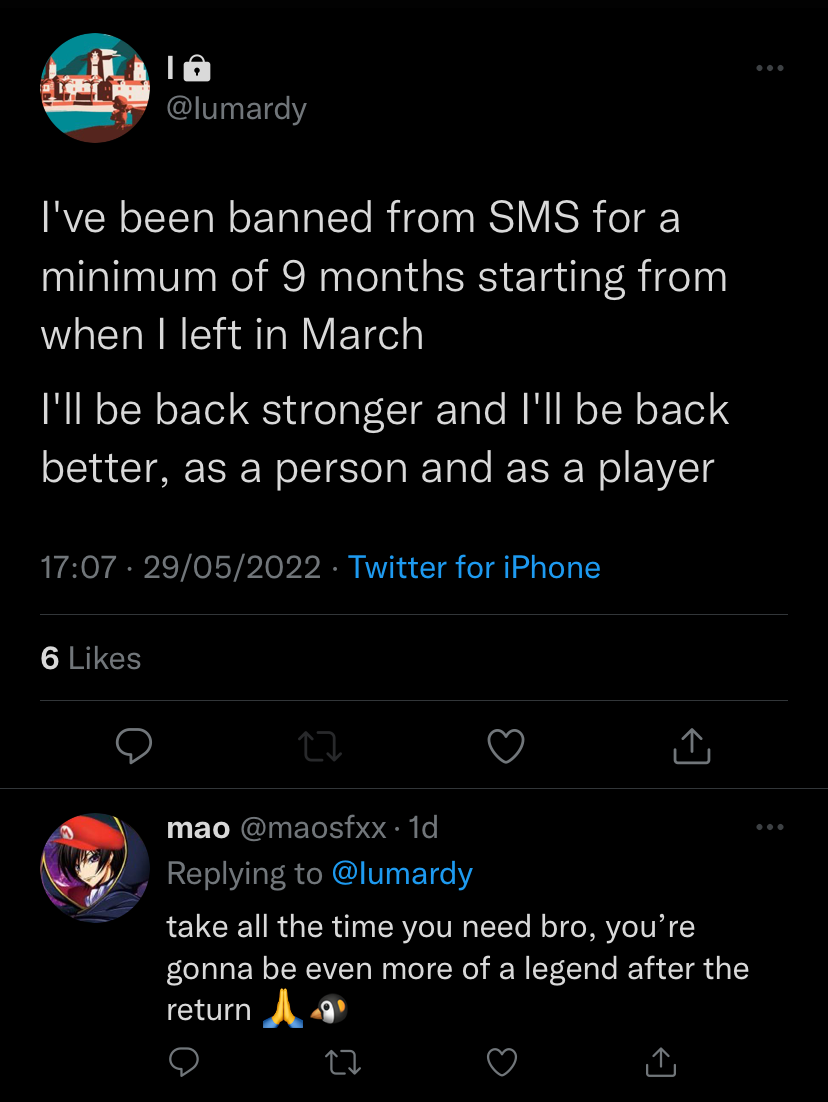Open the @maosfxx handle
This screenshot has width=828, height=1102.
pyautogui.click(x=312, y=828)
